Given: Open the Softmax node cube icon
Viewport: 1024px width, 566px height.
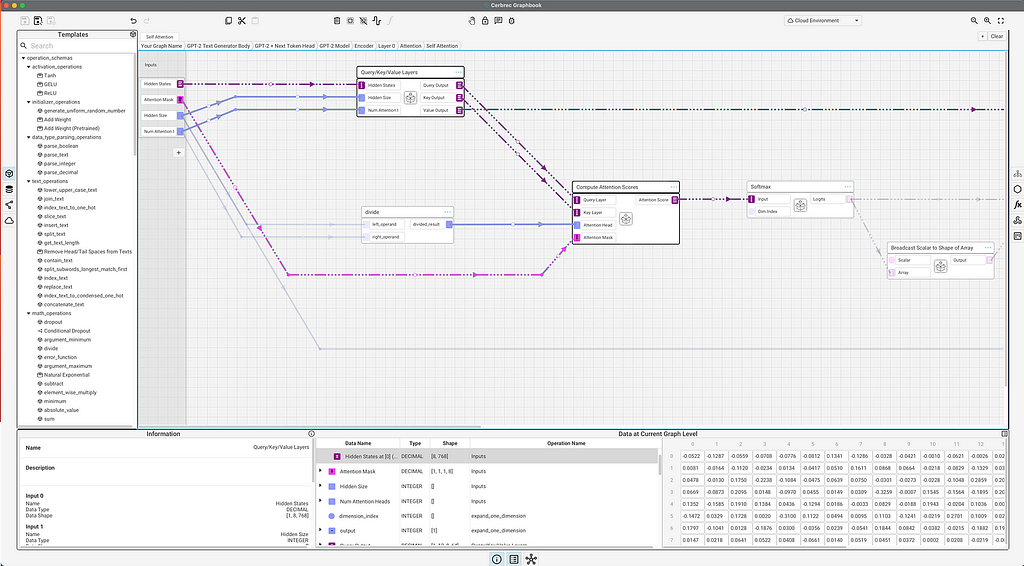Looking at the screenshot, I should [x=800, y=206].
